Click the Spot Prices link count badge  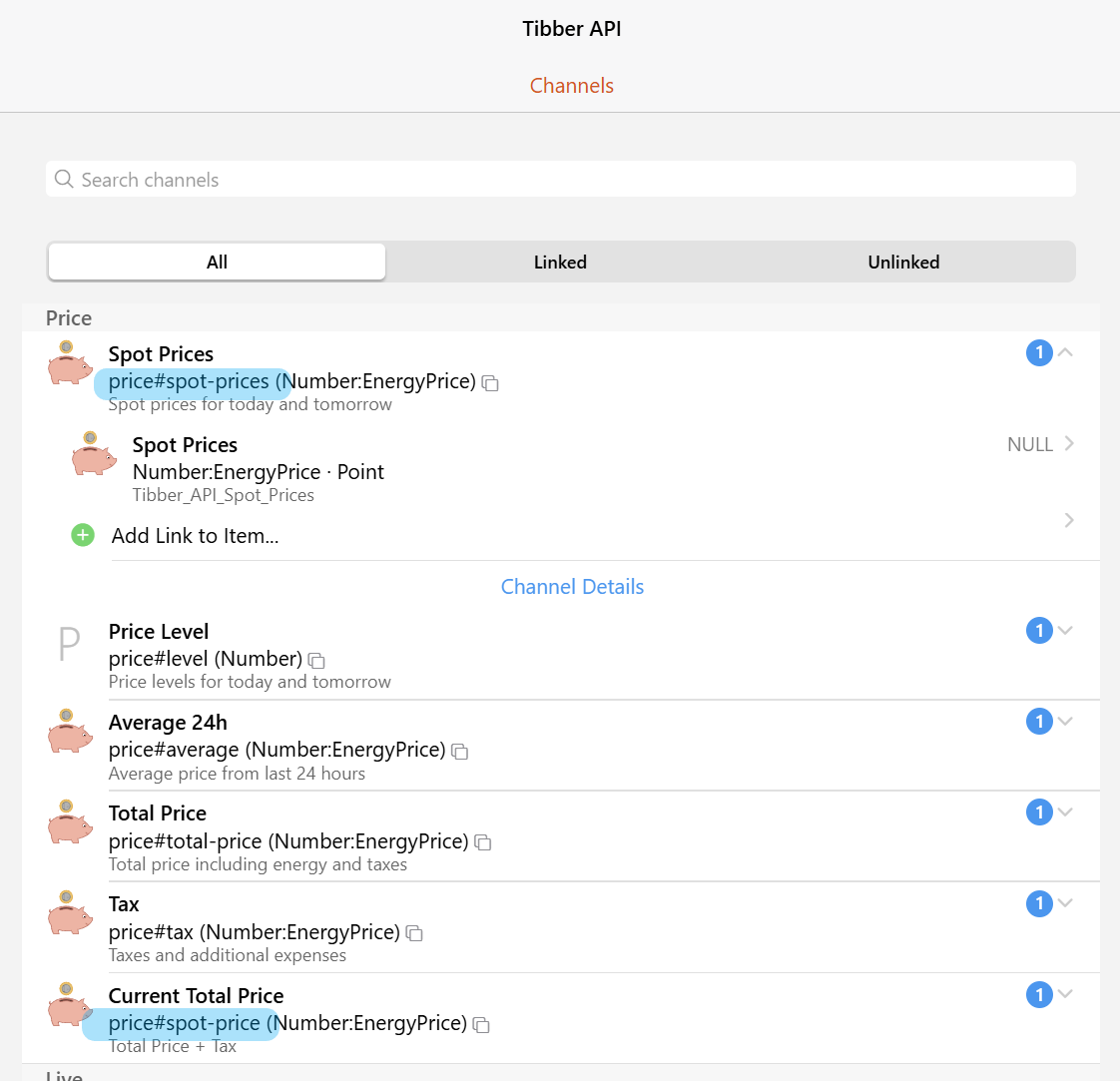1039,352
